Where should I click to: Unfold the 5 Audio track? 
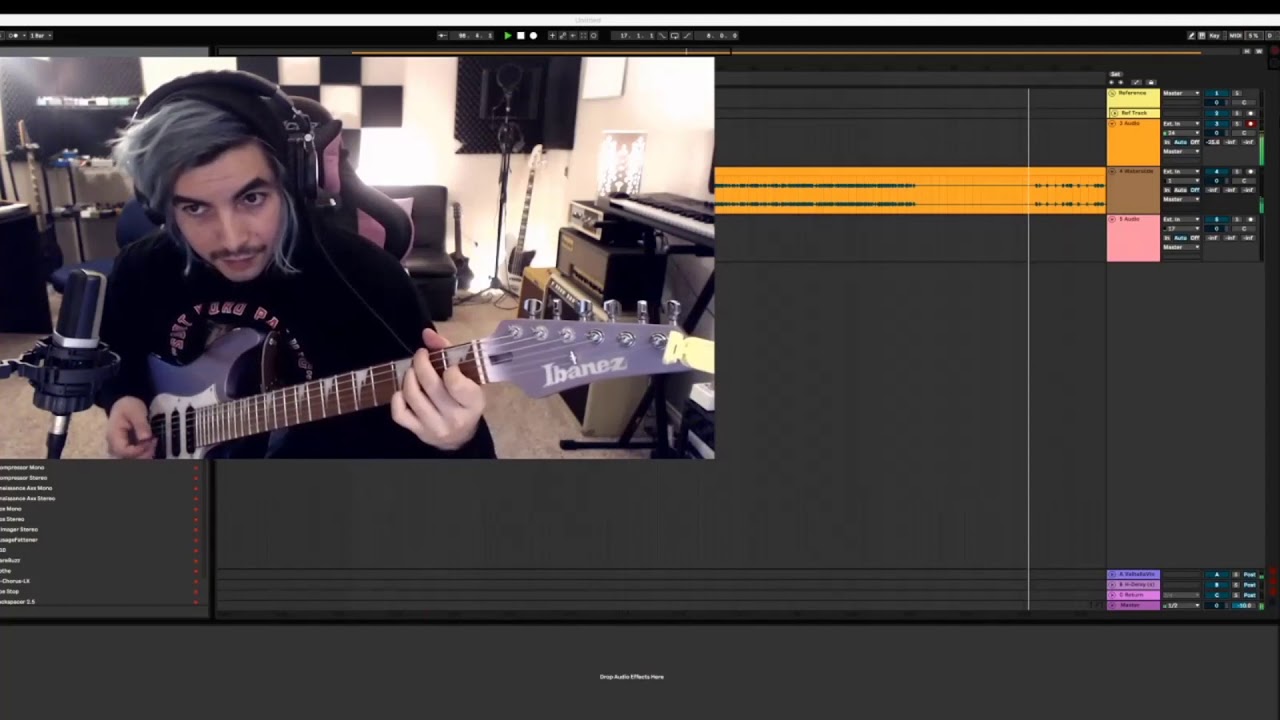pos(1112,219)
